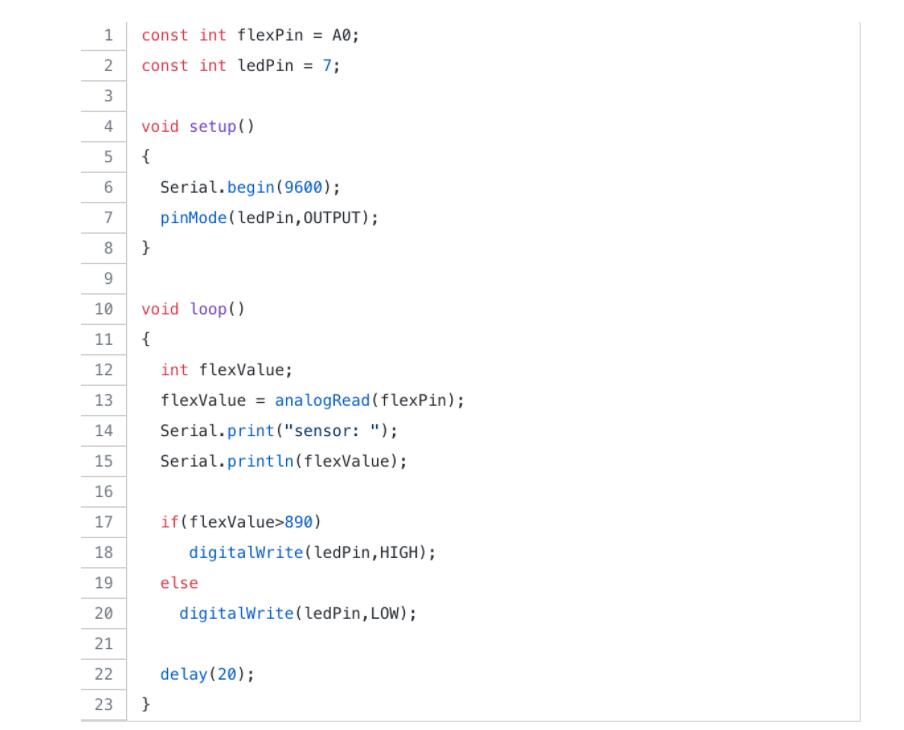Click the setup function name

(x=213, y=126)
